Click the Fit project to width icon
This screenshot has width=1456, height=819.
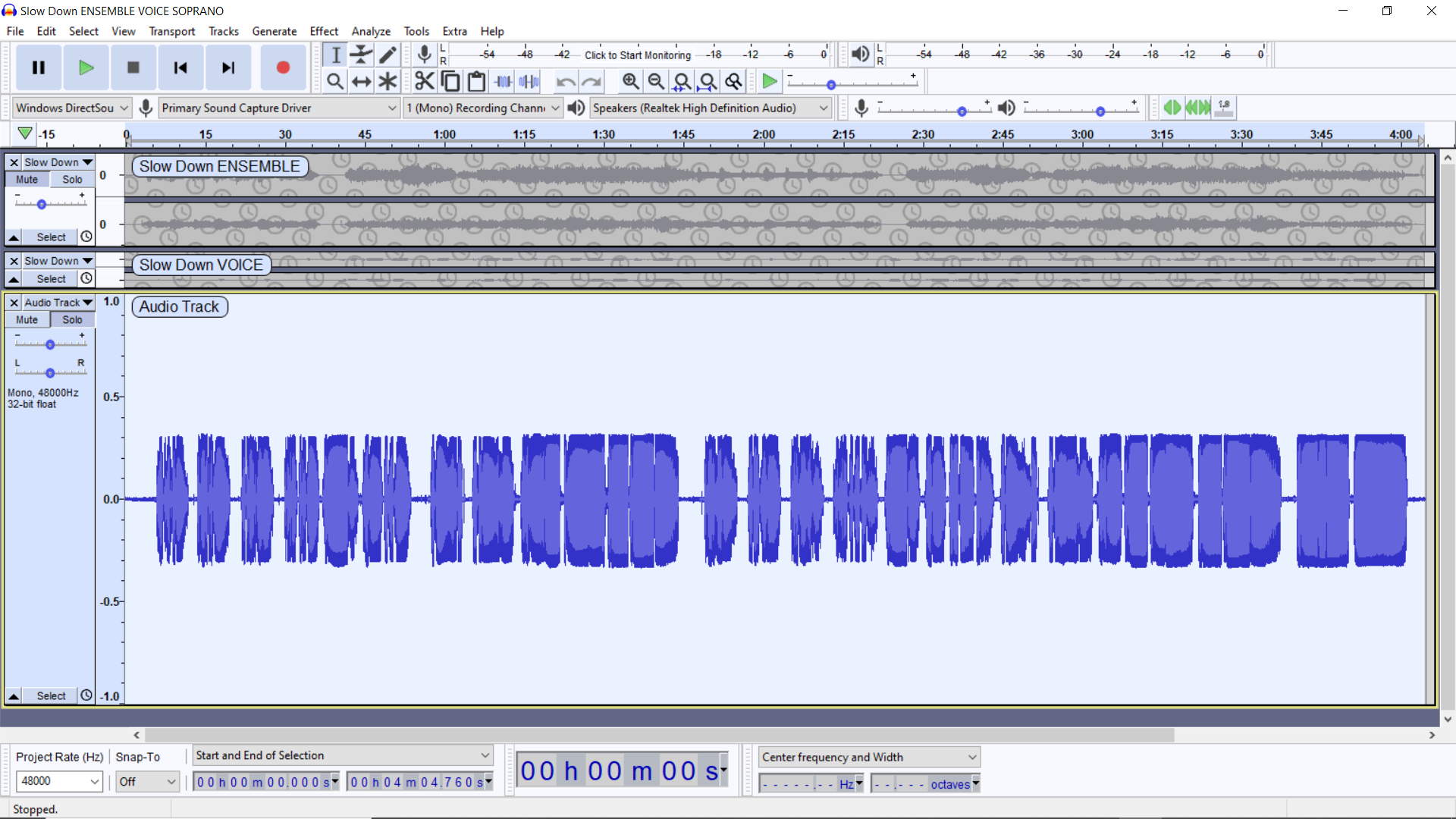[708, 81]
